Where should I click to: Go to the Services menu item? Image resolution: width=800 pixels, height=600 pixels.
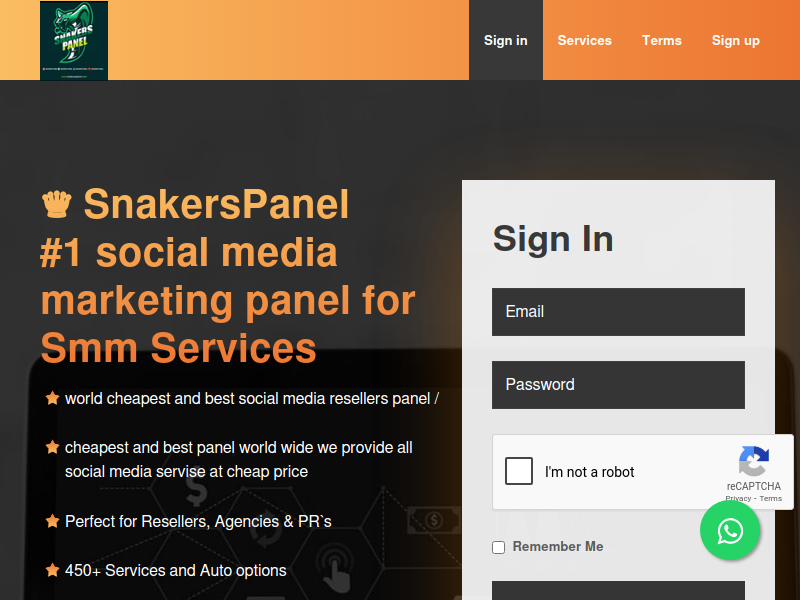click(x=584, y=40)
